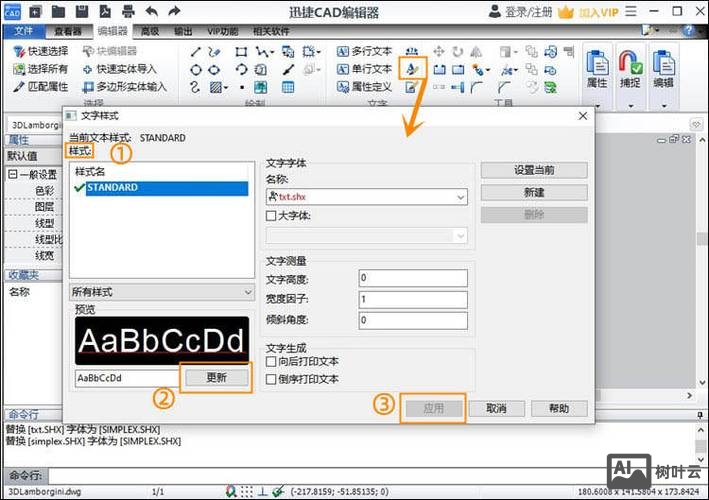The height and width of the screenshot is (500, 709).
Task: Select the Spline curve tool
Action: pyautogui.click(x=195, y=87)
